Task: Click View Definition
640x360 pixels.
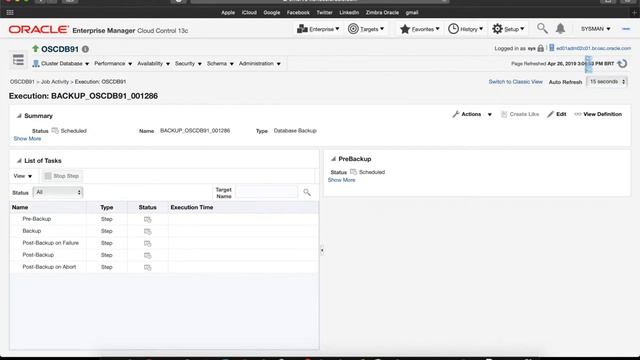Action: tap(598, 114)
